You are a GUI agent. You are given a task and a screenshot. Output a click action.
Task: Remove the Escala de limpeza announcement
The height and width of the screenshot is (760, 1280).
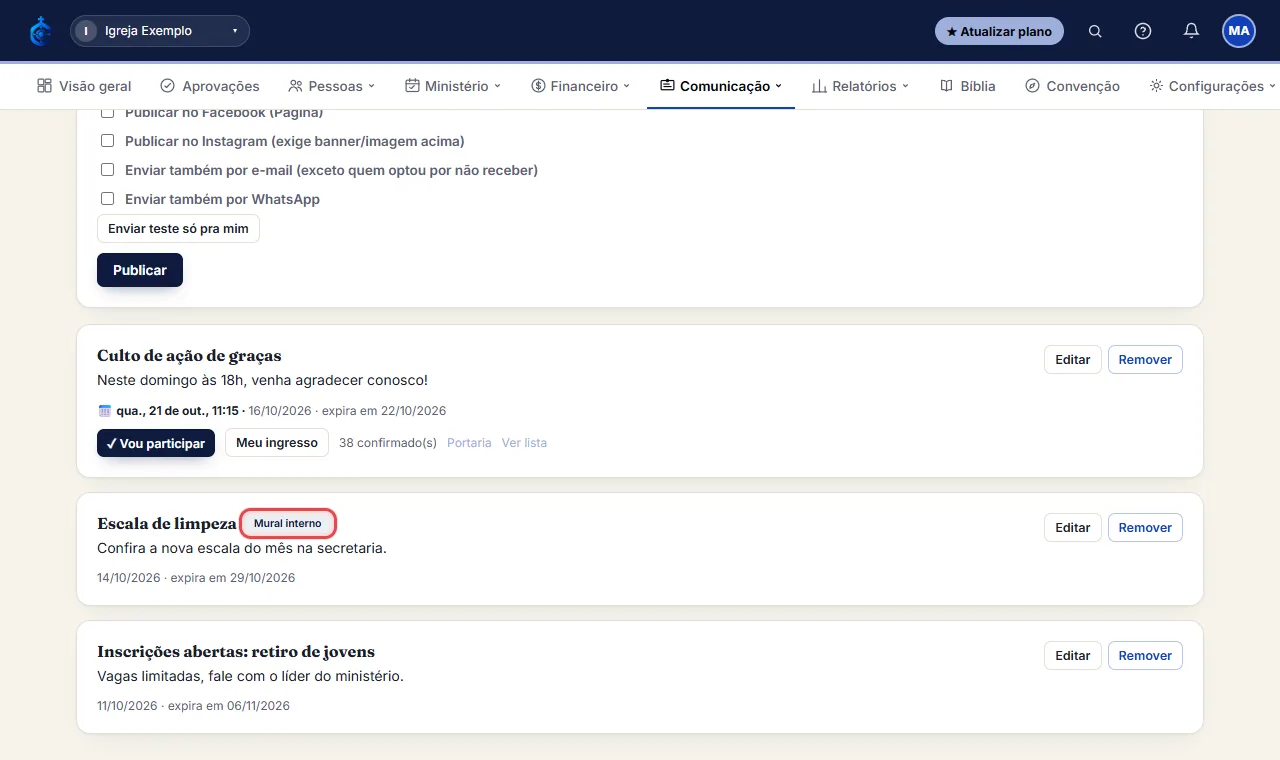(1145, 528)
